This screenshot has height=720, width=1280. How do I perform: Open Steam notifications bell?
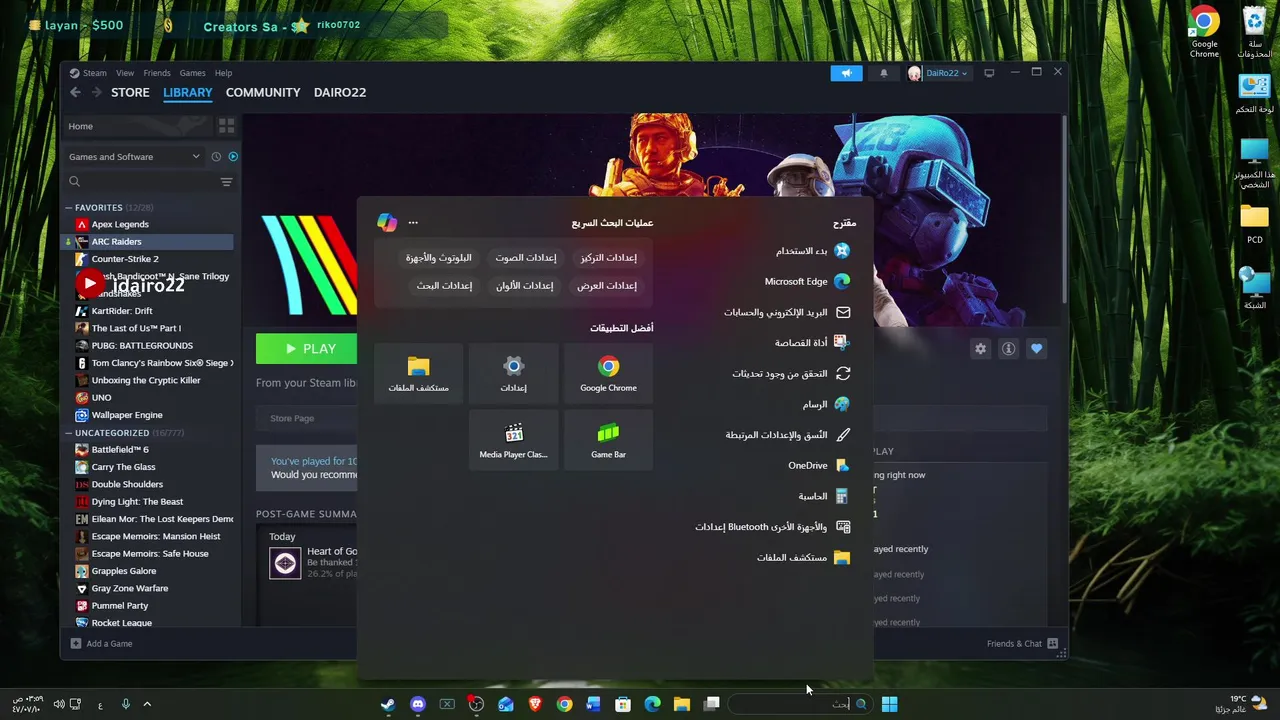883,73
